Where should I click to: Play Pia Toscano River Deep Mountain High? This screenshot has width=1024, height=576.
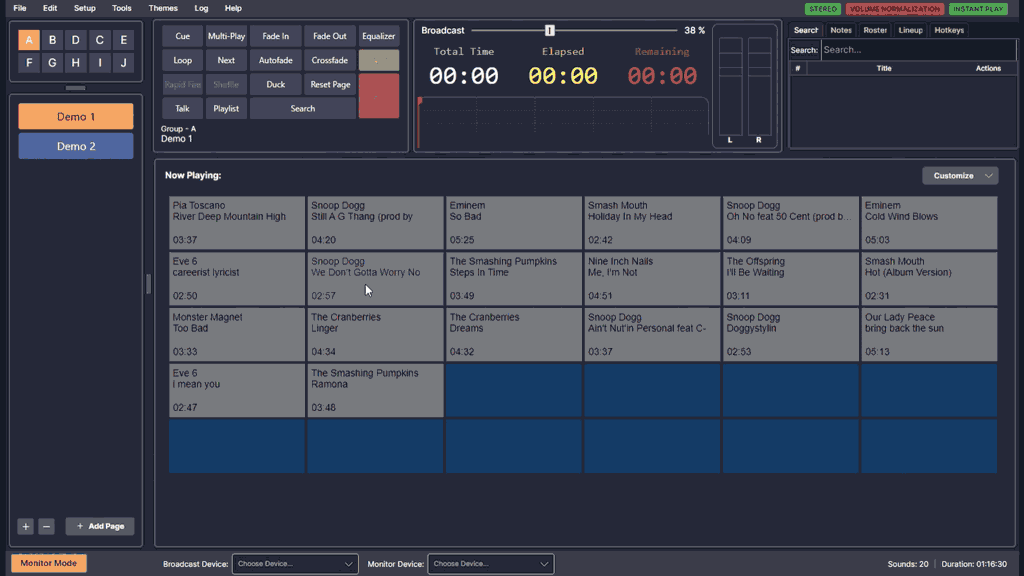coord(236,223)
